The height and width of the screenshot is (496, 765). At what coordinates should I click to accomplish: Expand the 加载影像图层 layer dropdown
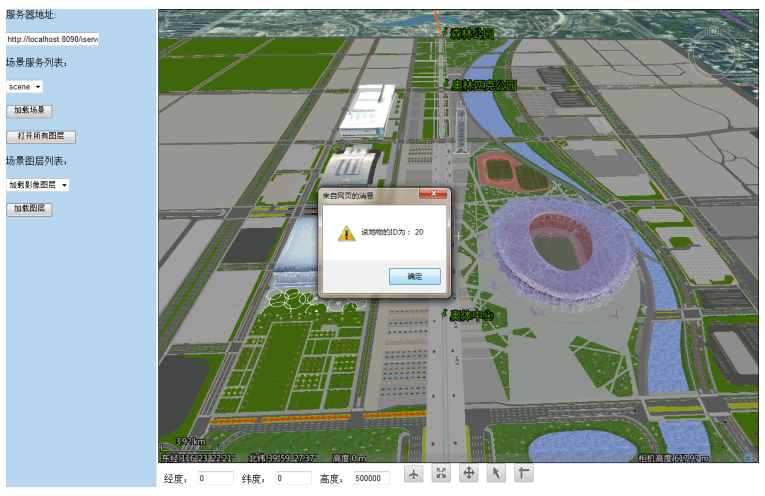(x=37, y=185)
